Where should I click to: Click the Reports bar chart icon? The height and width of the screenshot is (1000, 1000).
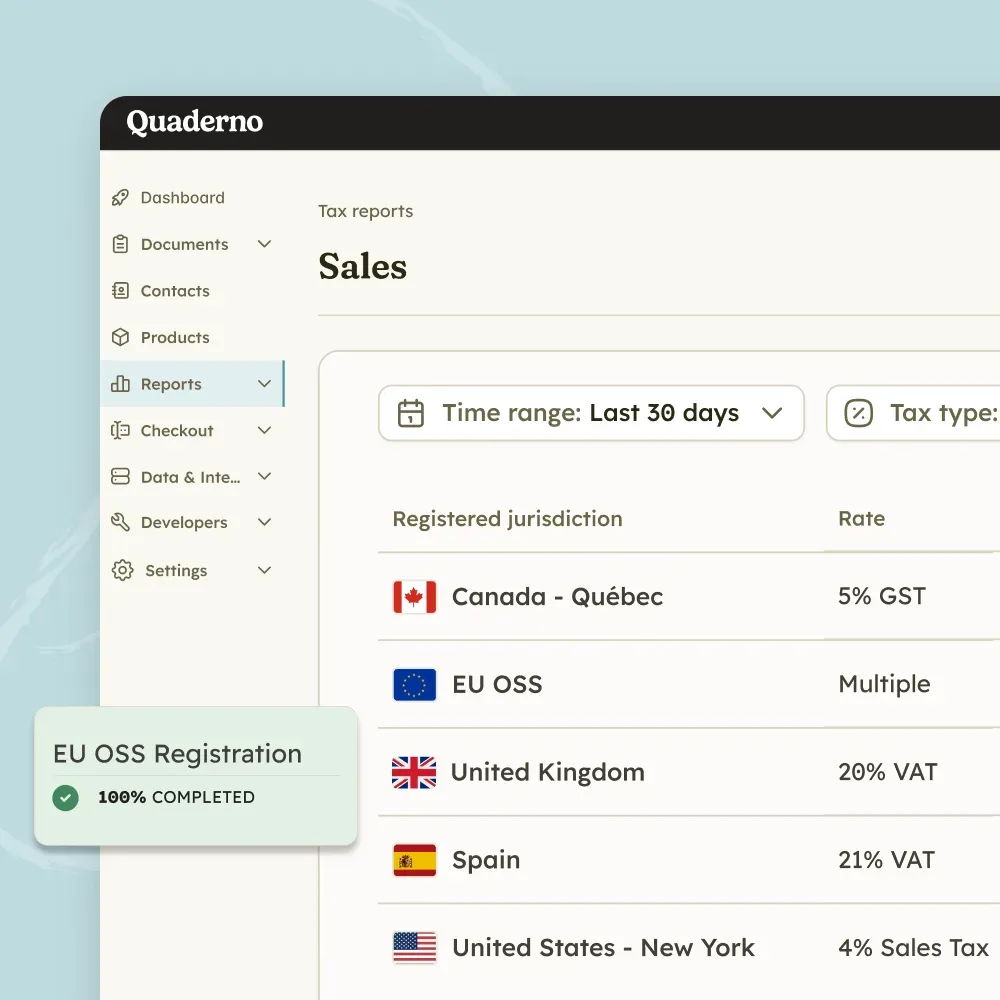pos(120,384)
